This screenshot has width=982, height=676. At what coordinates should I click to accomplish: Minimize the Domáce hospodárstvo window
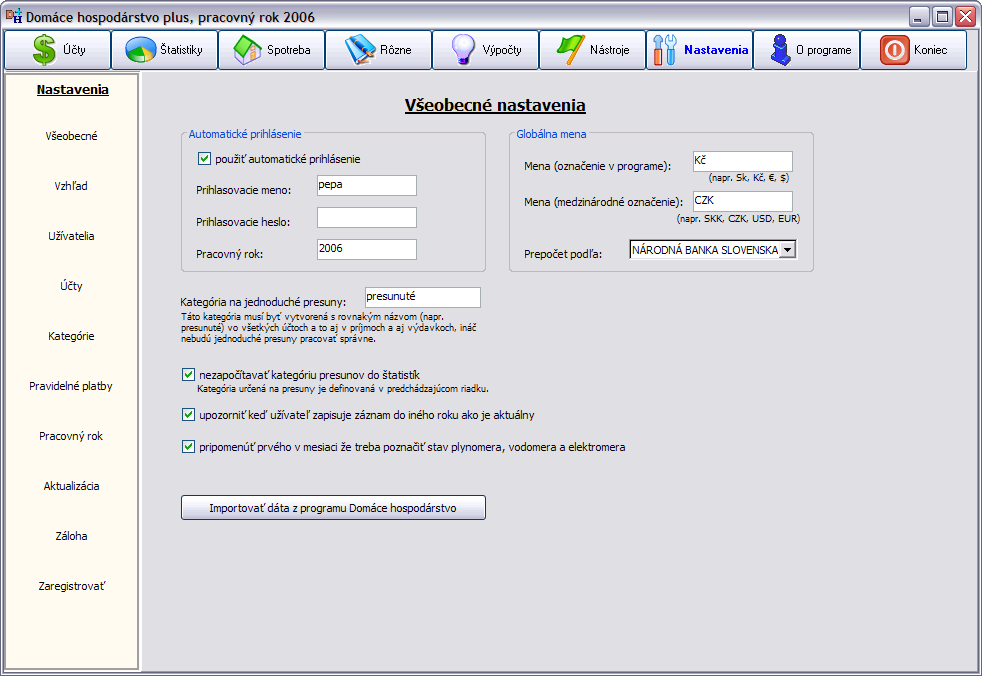[919, 16]
